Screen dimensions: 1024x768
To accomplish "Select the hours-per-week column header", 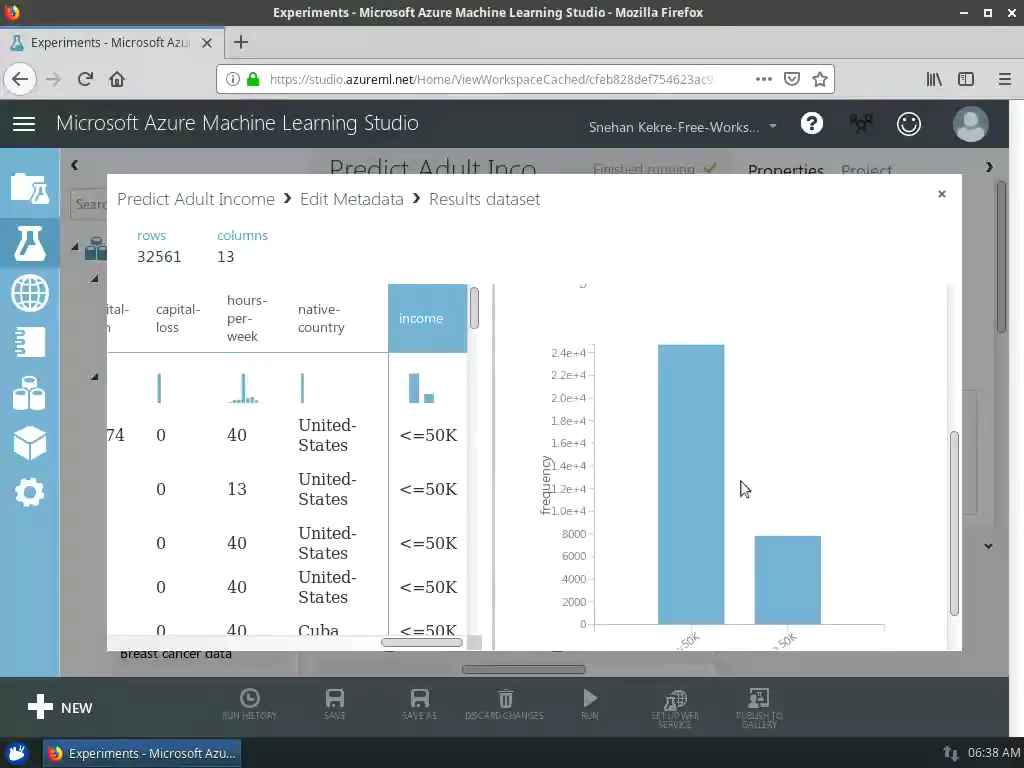I will click(247, 318).
